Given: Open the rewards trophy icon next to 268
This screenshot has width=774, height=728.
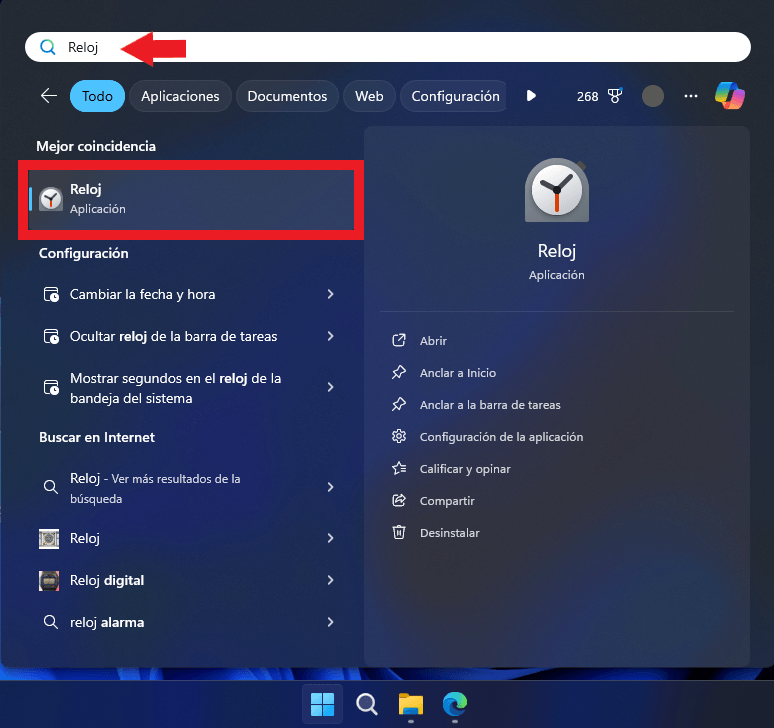Looking at the screenshot, I should 615,96.
